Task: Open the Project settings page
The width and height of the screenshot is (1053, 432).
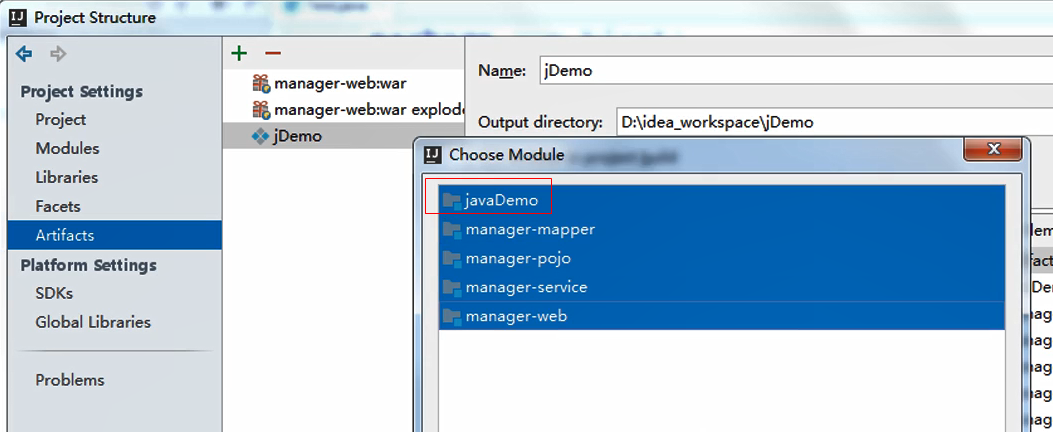Action: point(60,119)
